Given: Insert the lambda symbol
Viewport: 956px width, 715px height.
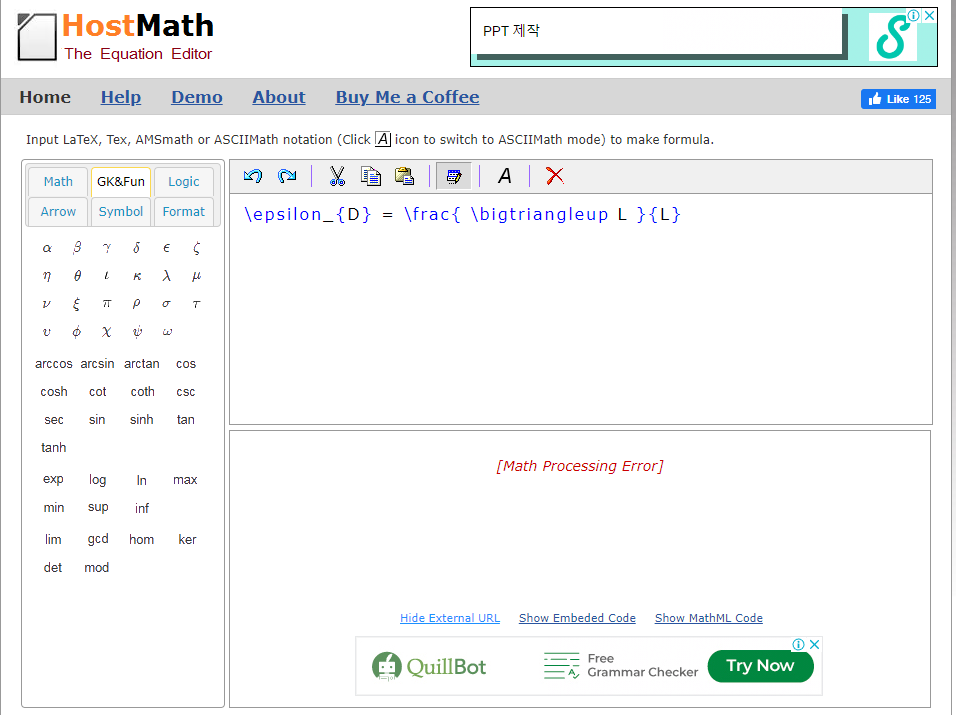Looking at the screenshot, I should (166, 276).
